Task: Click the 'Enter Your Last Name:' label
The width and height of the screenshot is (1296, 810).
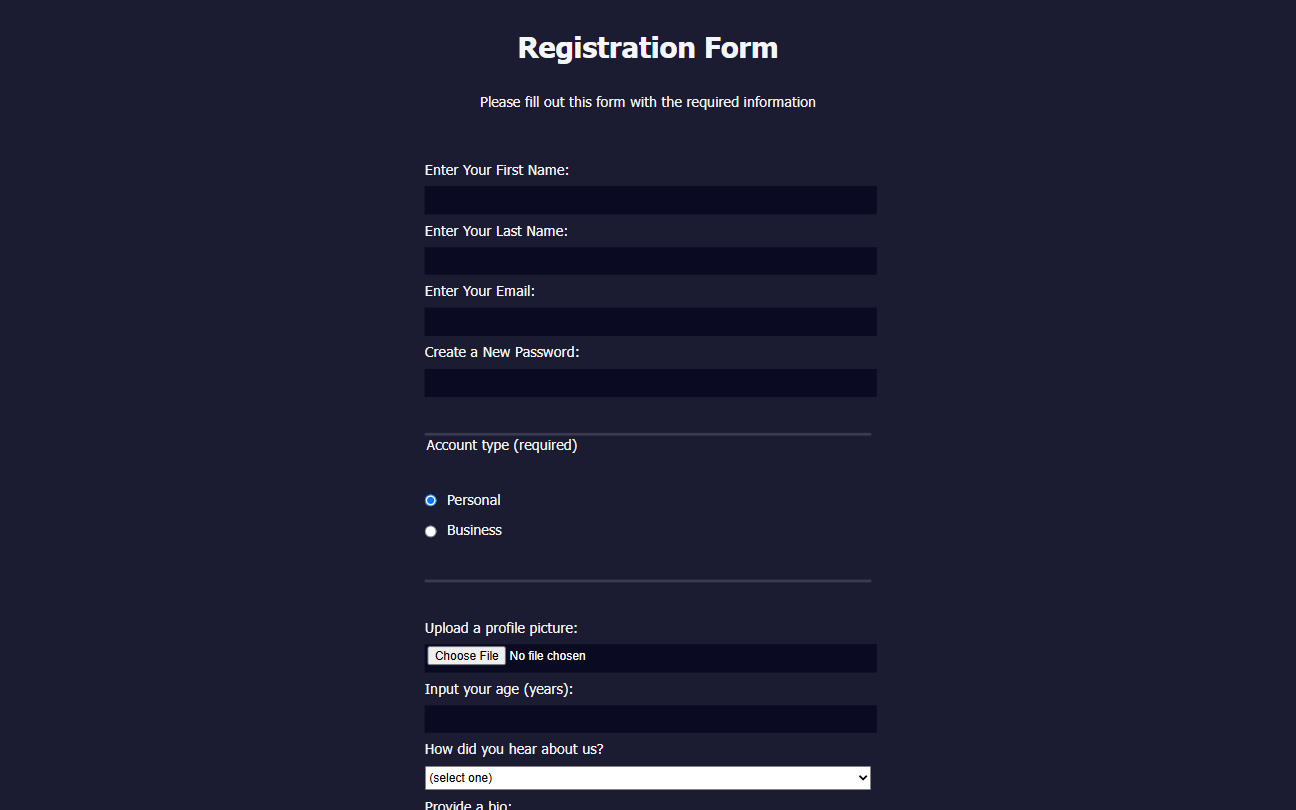Action: 496,231
